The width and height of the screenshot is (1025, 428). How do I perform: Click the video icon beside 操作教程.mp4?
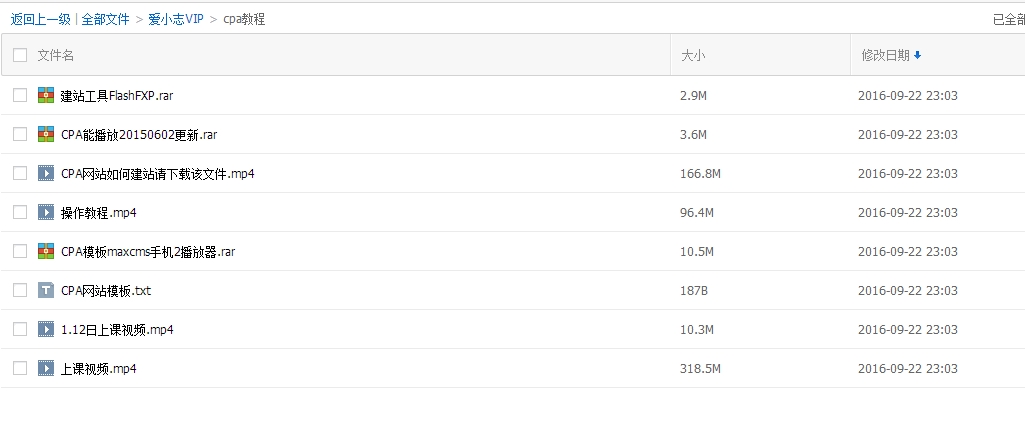(46, 212)
